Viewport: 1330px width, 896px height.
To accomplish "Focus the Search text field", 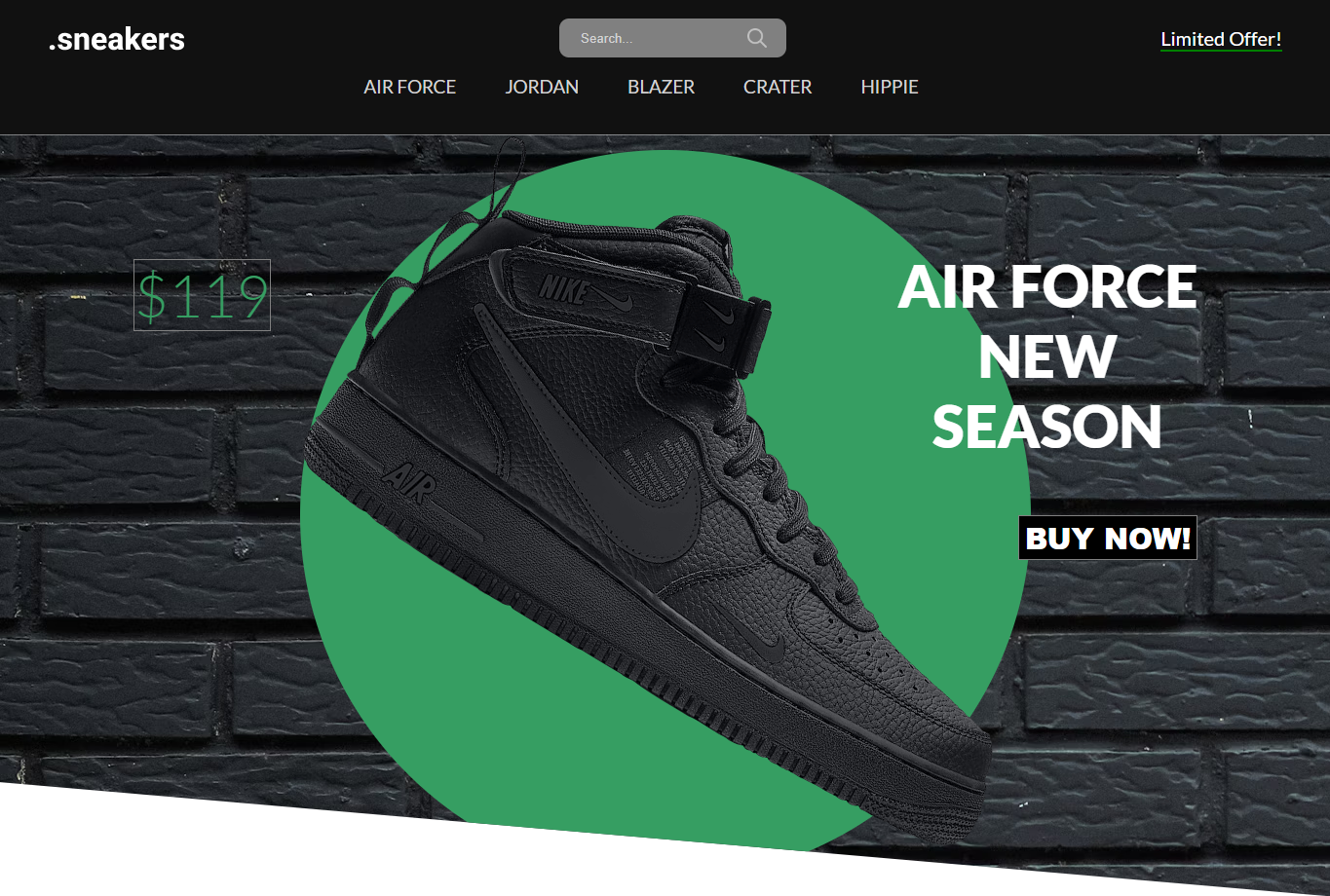I will [672, 38].
